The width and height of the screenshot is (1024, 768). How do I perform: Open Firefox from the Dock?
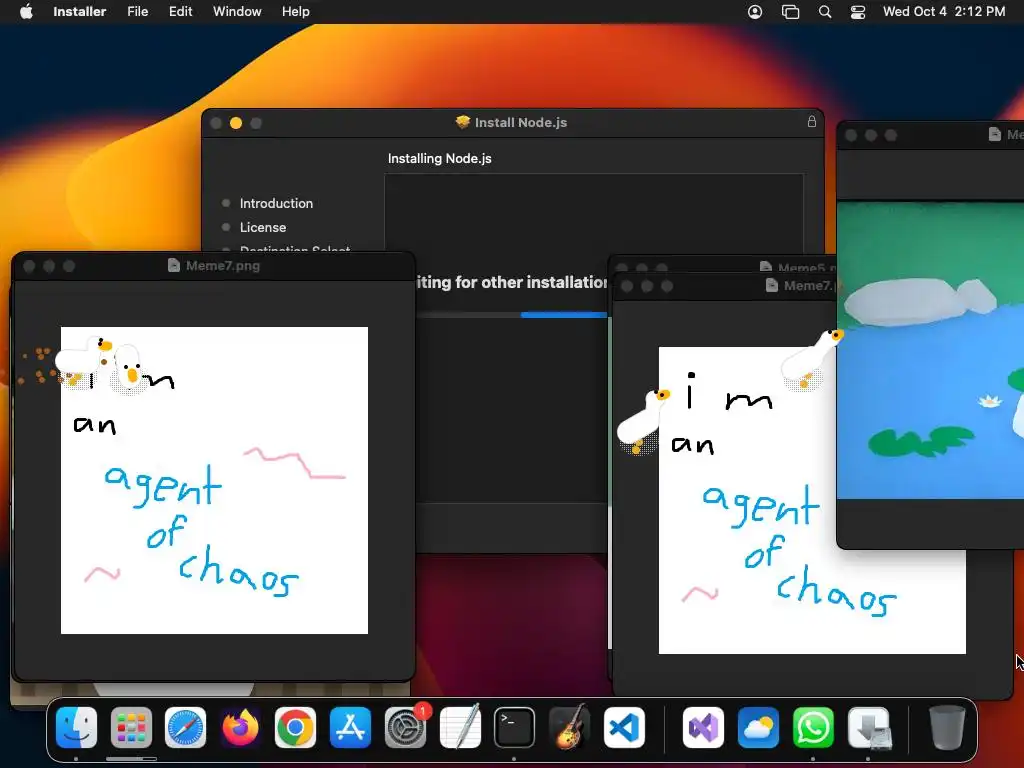click(x=240, y=728)
